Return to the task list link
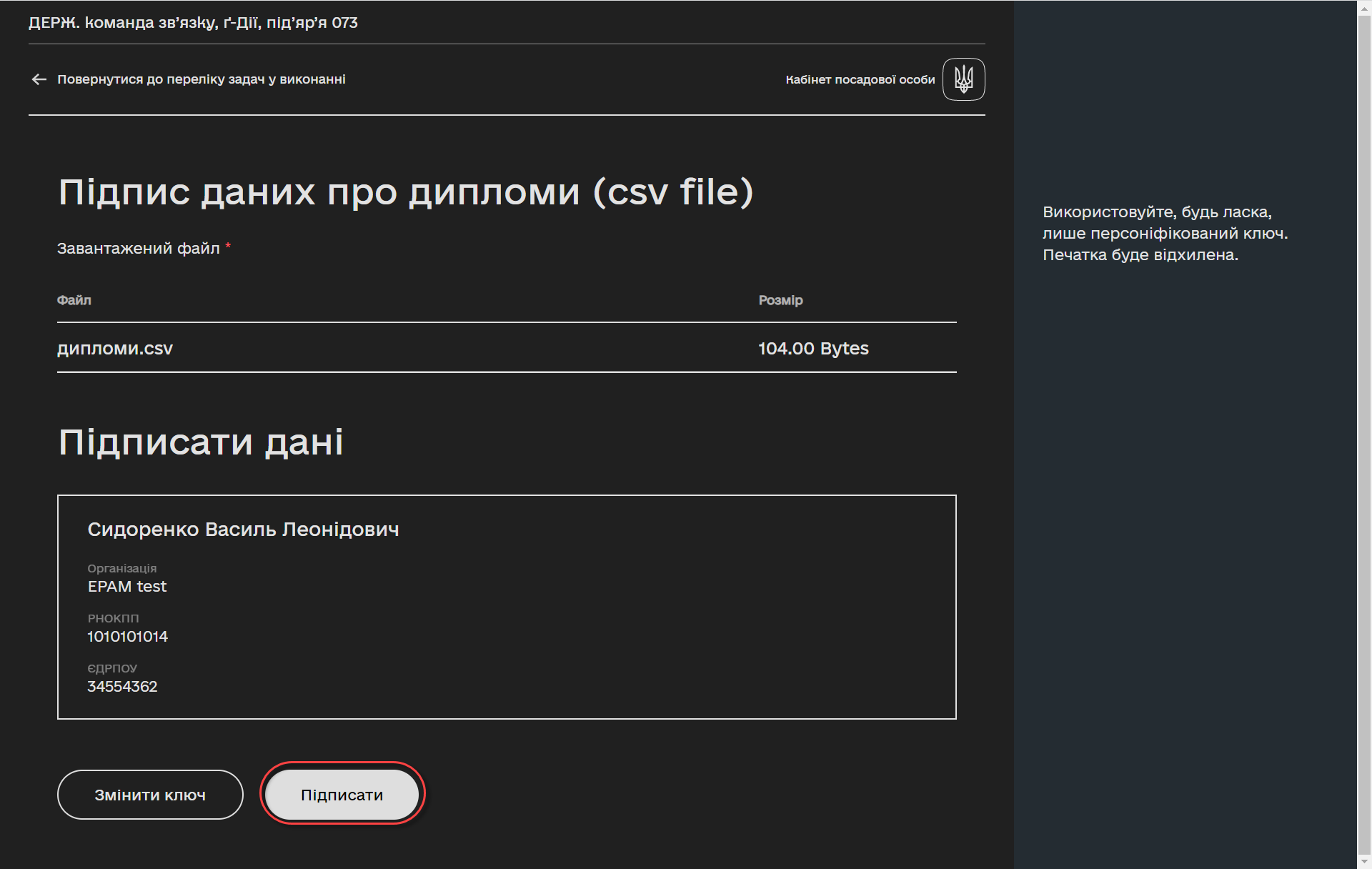1372x869 pixels. (x=201, y=79)
